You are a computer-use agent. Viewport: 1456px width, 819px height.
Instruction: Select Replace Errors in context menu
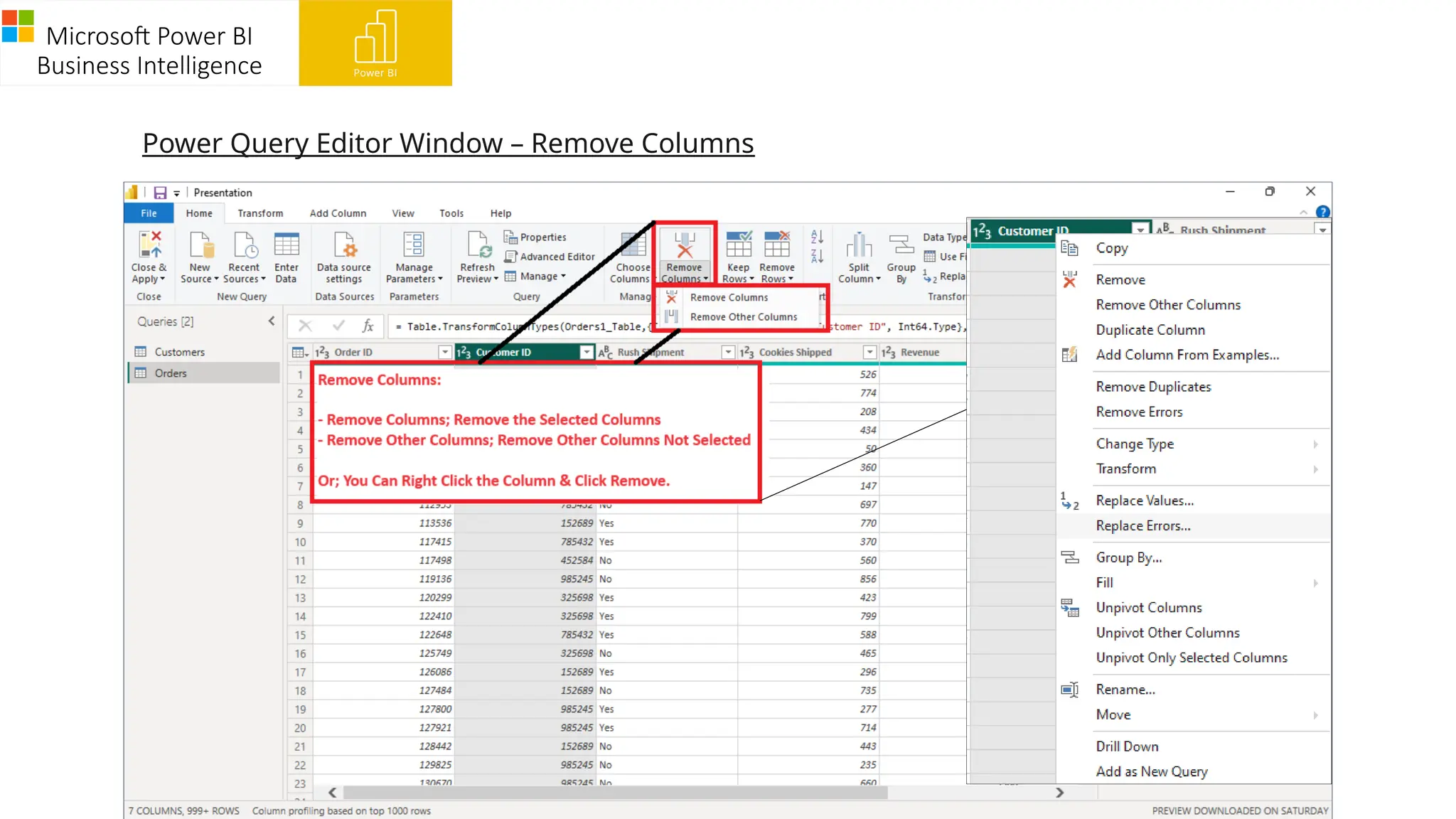click(1143, 525)
